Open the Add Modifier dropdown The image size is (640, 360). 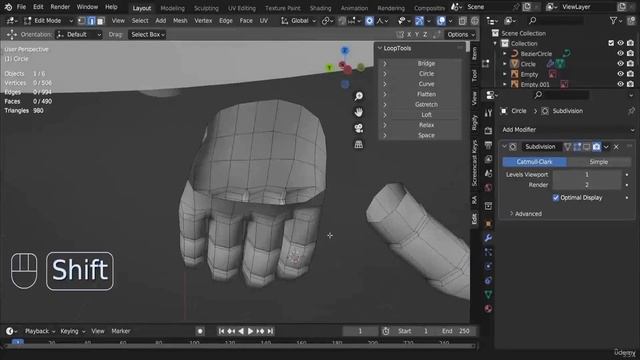(567, 130)
